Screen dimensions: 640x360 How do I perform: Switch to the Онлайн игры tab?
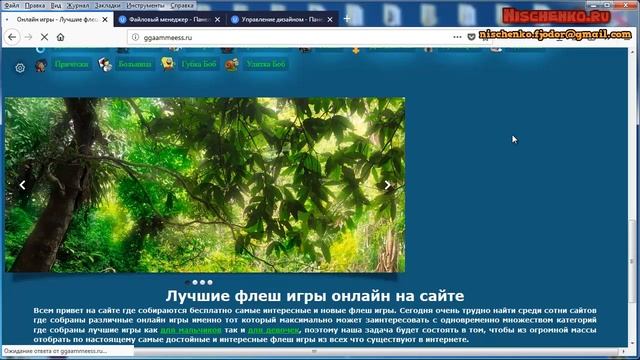point(57,19)
